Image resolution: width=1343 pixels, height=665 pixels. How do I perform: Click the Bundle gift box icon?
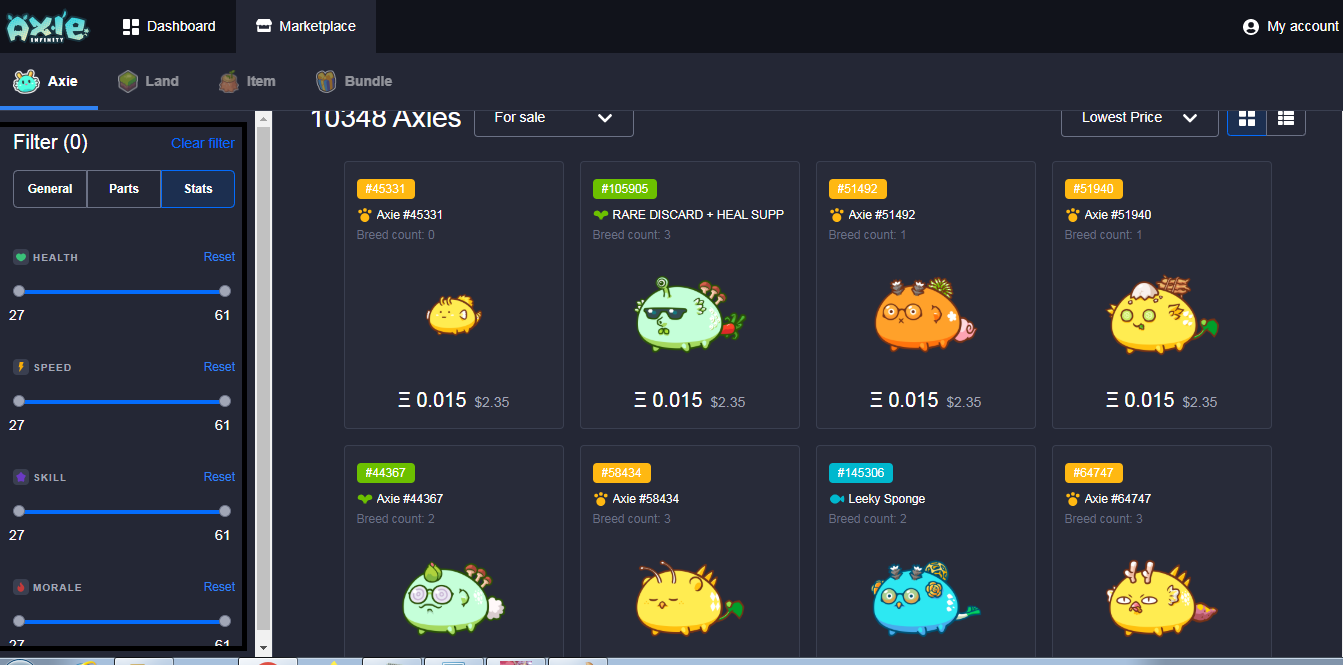point(326,81)
